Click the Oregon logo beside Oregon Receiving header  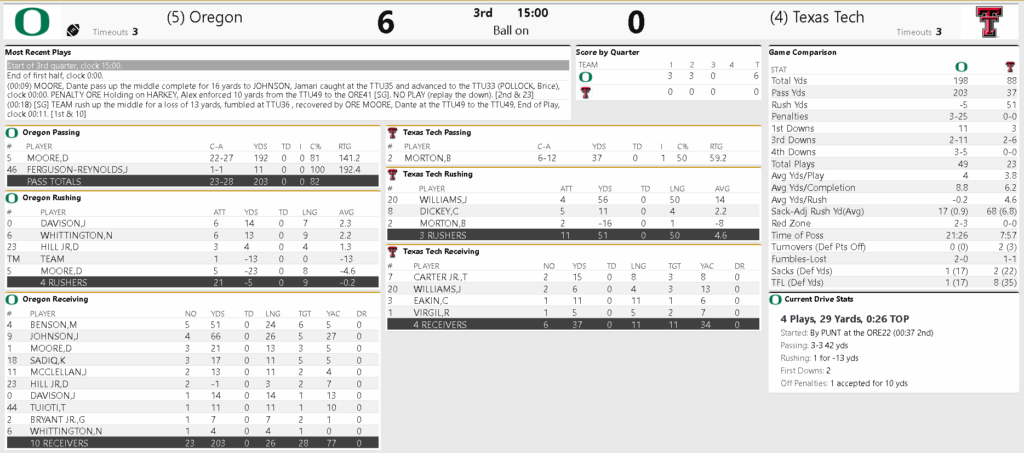(x=12, y=299)
